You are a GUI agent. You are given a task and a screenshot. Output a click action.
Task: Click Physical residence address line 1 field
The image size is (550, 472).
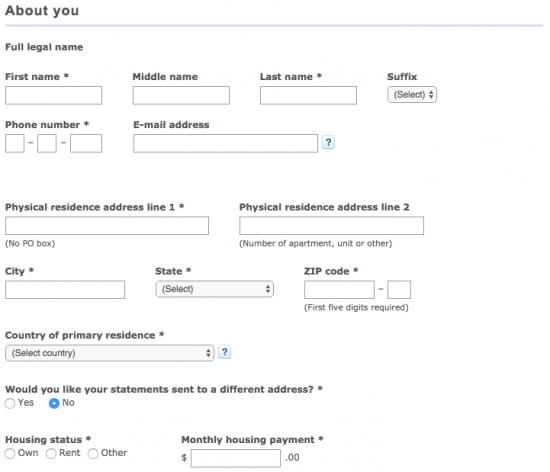[x=107, y=225]
